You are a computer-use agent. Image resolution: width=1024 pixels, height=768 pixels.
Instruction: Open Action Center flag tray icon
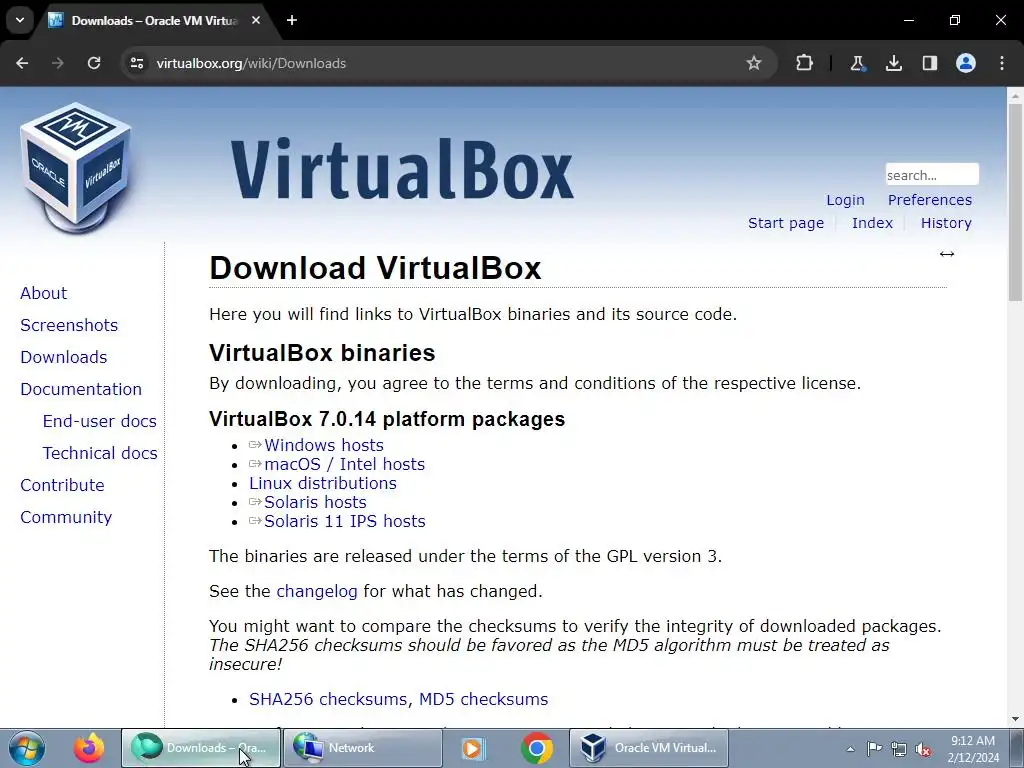[874, 749]
